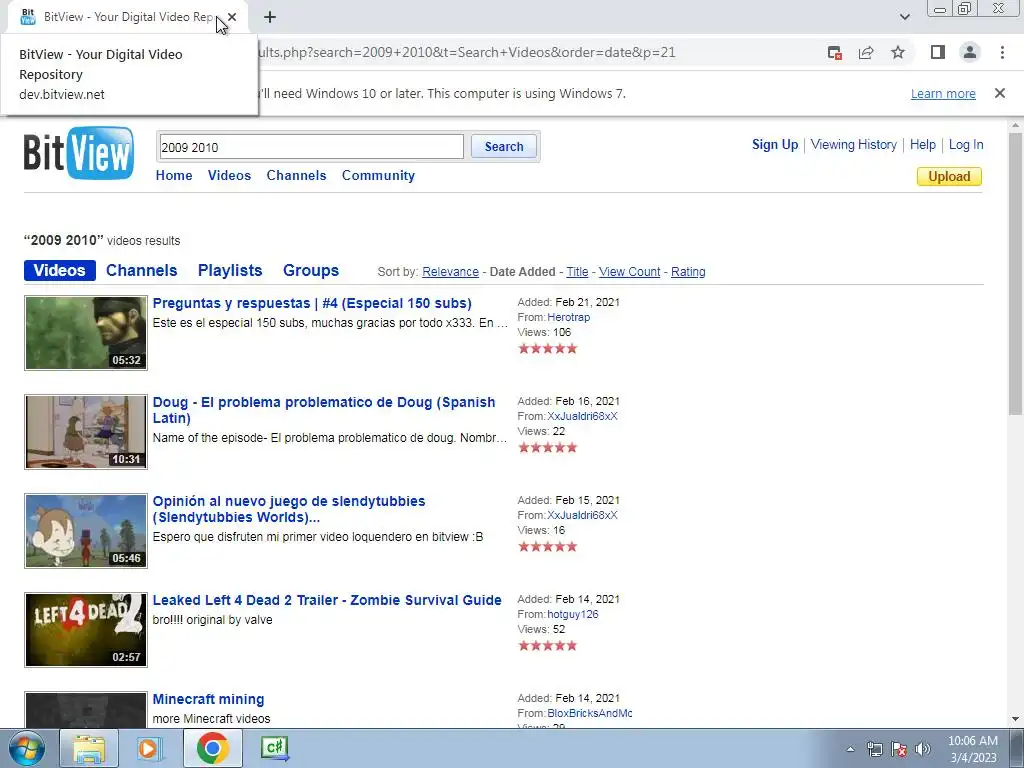The image size is (1024, 768).
Task: Select the Videos results tab
Action: coord(59,270)
